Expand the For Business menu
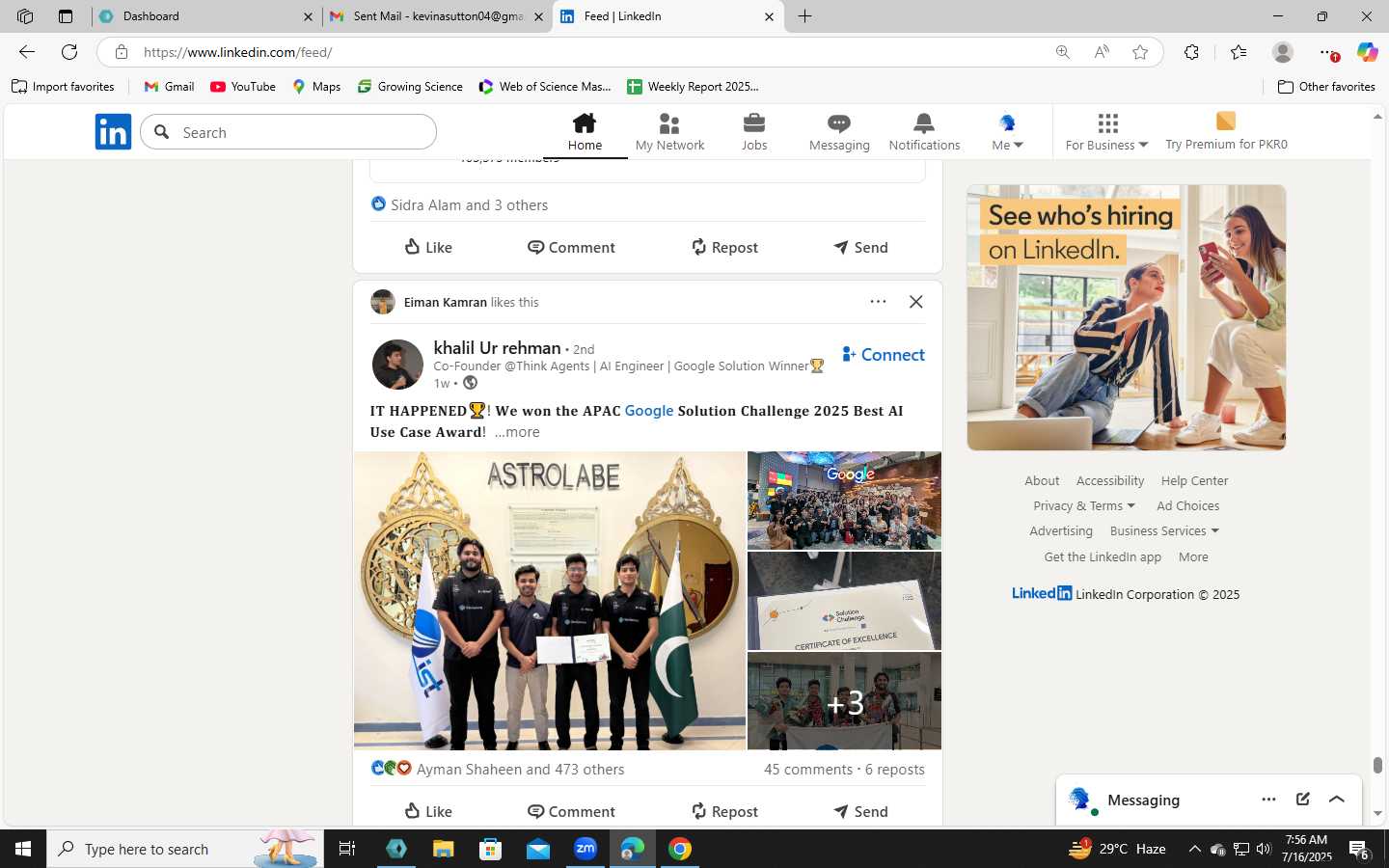Viewport: 1389px width, 868px height. coord(1106,132)
